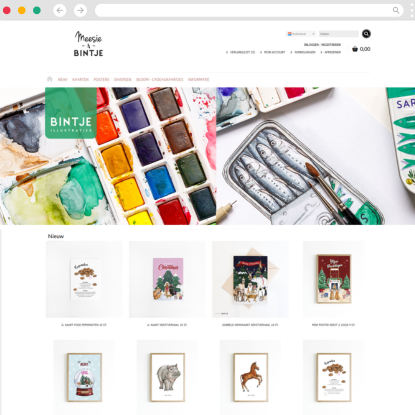The width and height of the screenshot is (415, 415).
Task: Click the magnifier icon in the address bar
Action: click(396, 10)
